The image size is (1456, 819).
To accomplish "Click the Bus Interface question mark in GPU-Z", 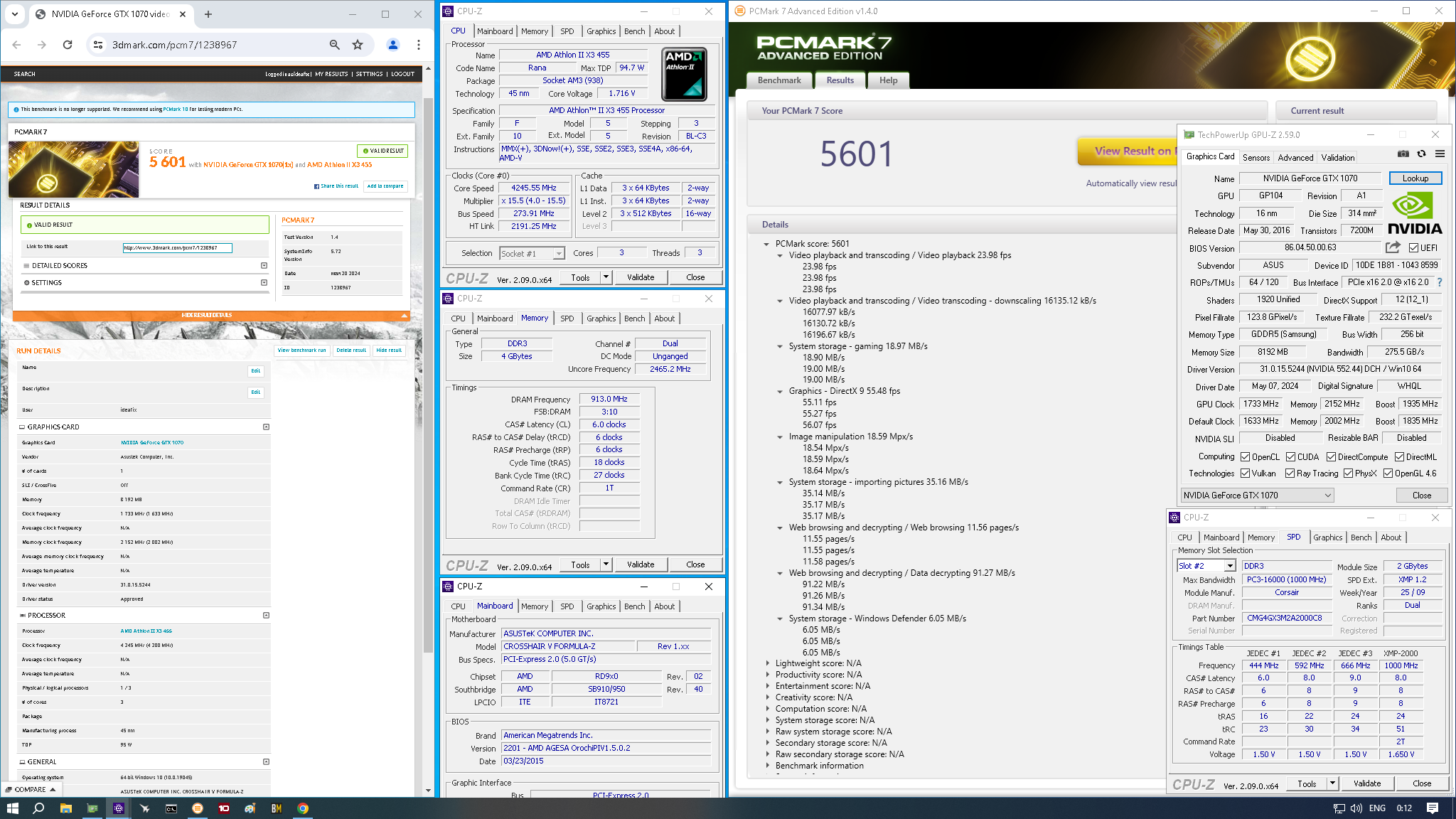I will (1440, 282).
